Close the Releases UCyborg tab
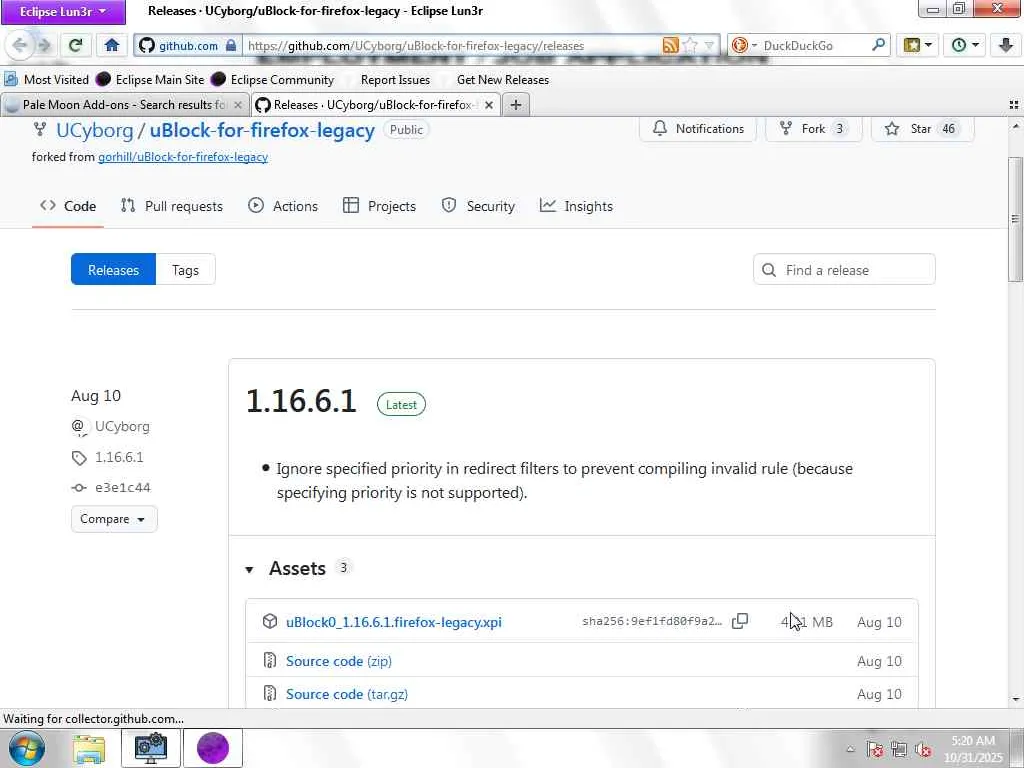1024x768 pixels. (488, 104)
